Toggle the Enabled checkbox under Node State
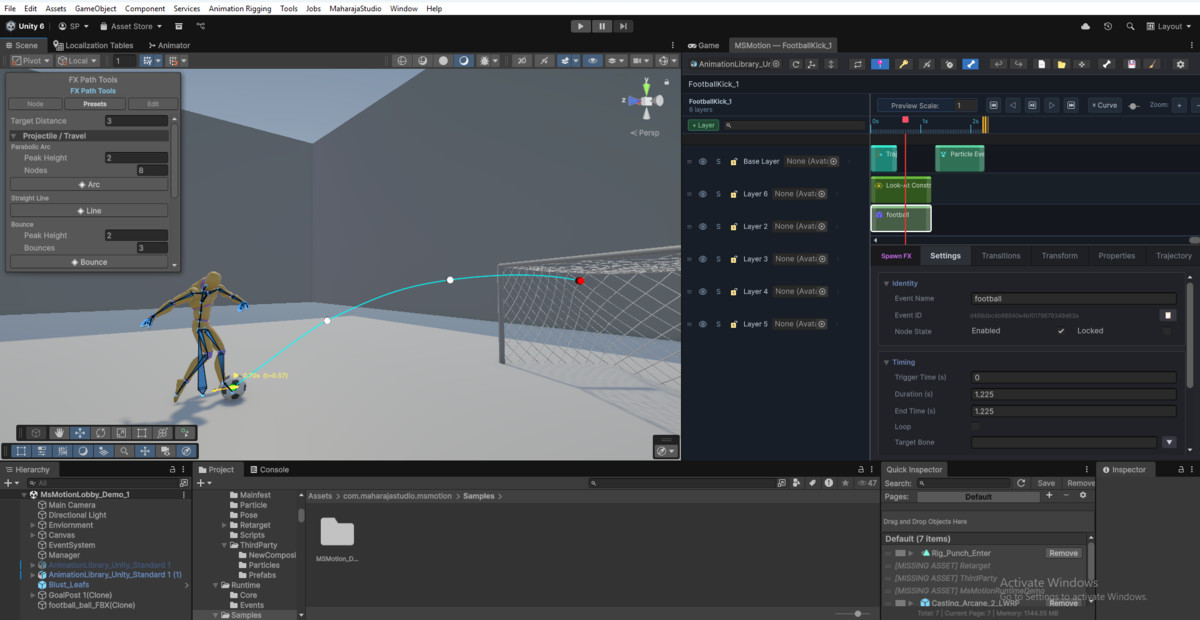This screenshot has width=1200, height=620. [1061, 331]
